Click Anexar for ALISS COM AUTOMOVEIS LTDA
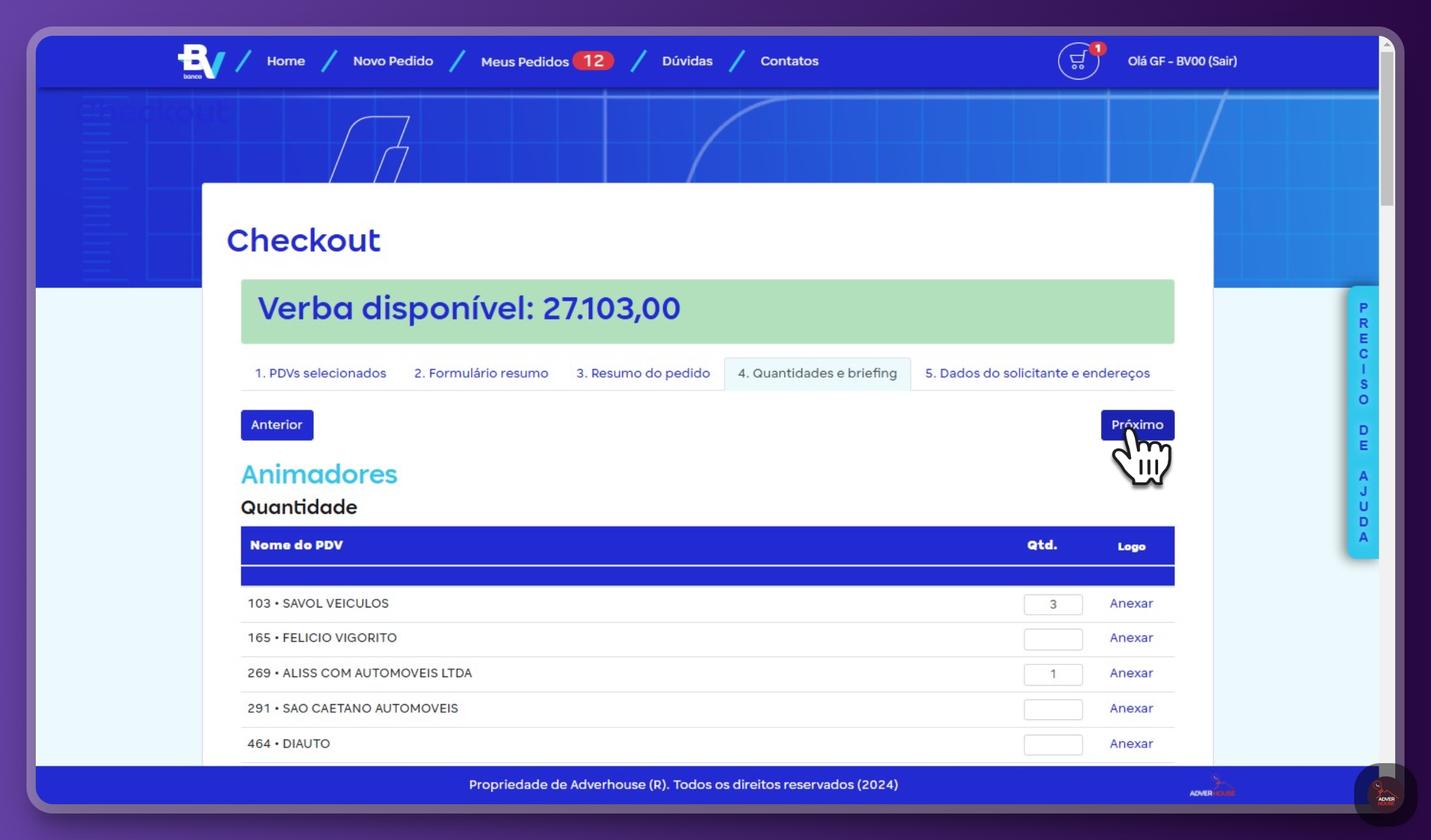 (x=1132, y=673)
